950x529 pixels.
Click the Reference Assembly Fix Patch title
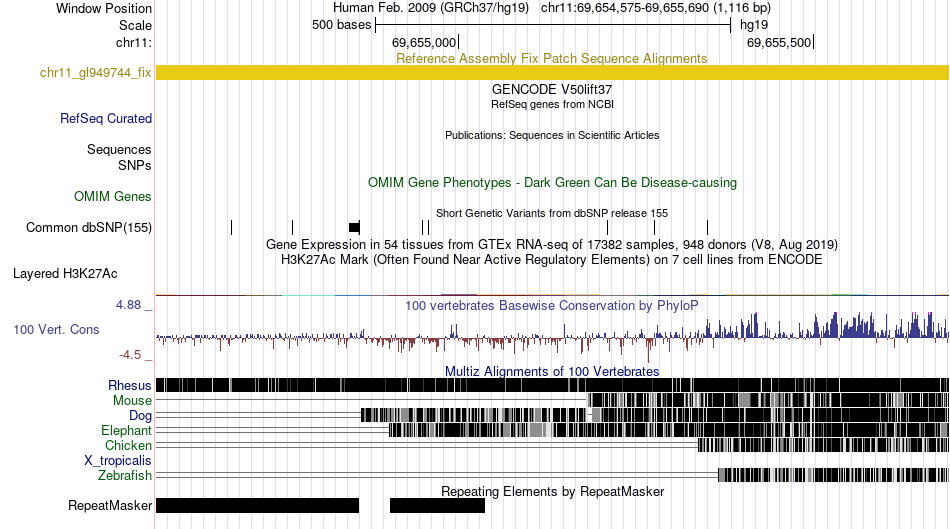(551, 58)
